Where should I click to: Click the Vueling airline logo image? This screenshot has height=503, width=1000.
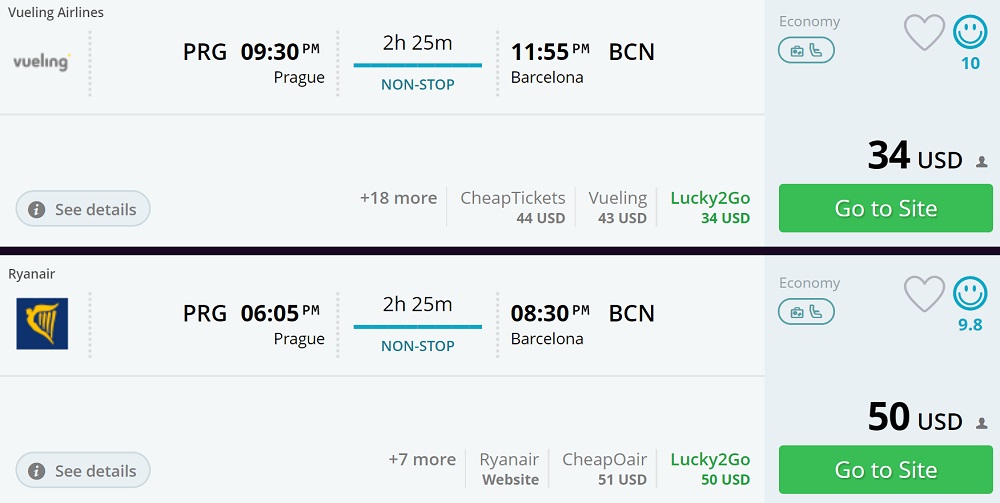[41, 63]
